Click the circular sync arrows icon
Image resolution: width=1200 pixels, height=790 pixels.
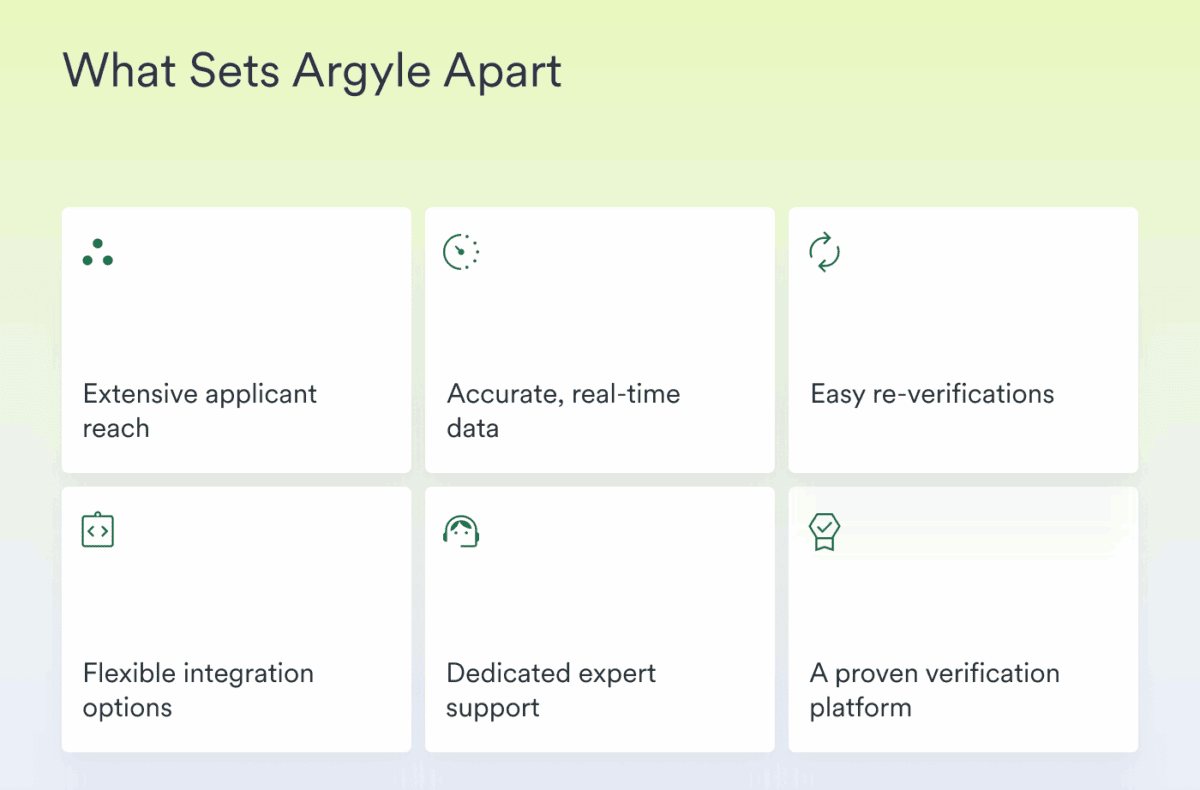pos(824,252)
